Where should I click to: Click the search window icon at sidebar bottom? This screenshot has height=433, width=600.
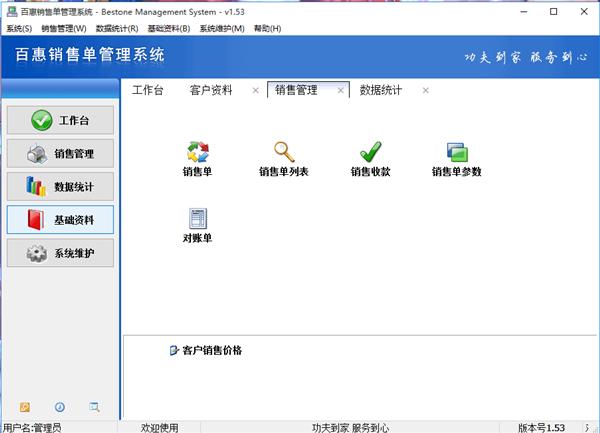point(94,407)
